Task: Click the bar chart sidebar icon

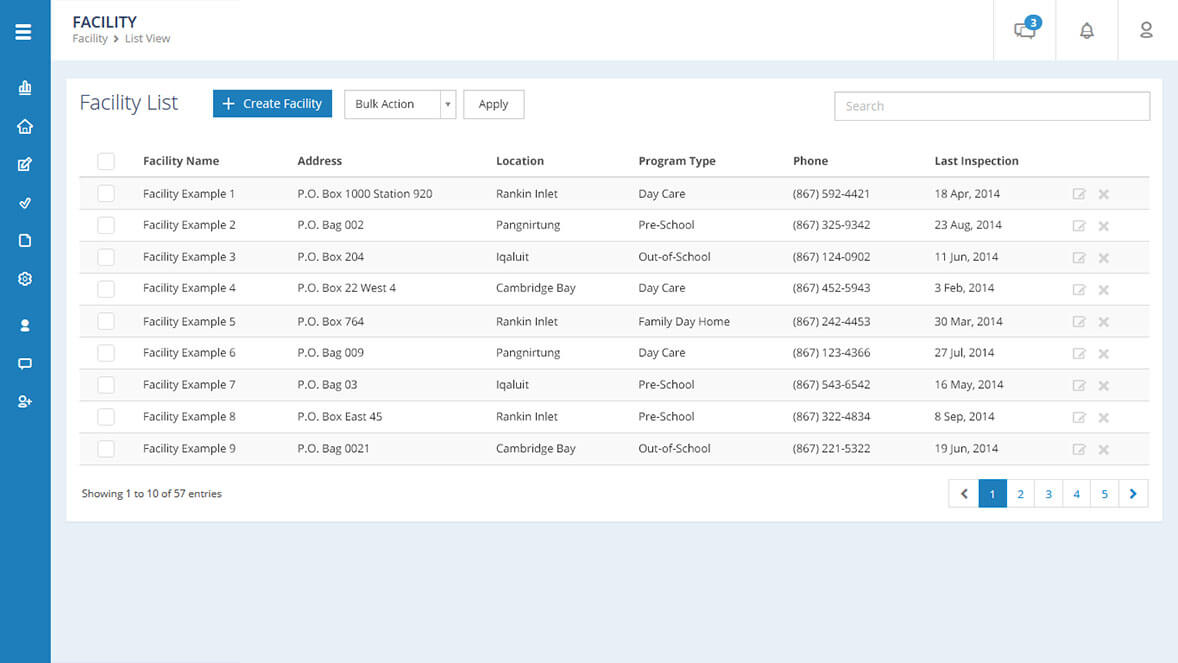Action: 25,88
